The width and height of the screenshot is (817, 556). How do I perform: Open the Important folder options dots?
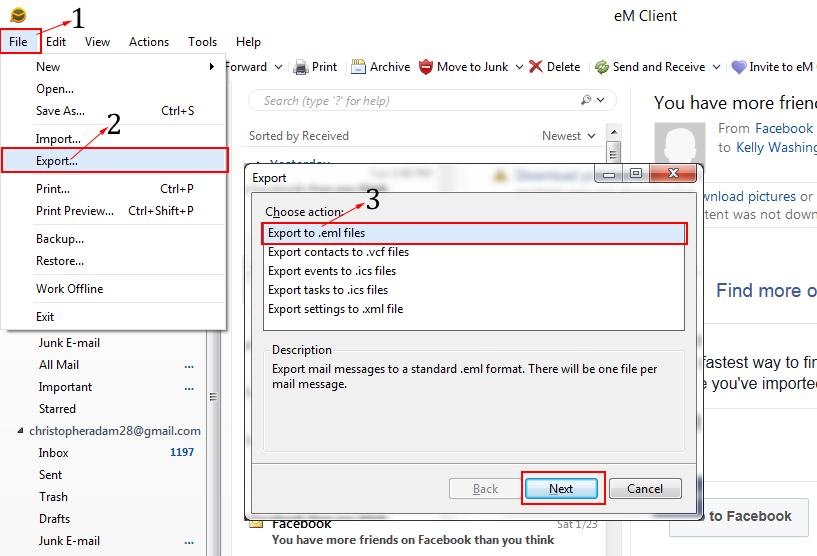[x=189, y=389]
